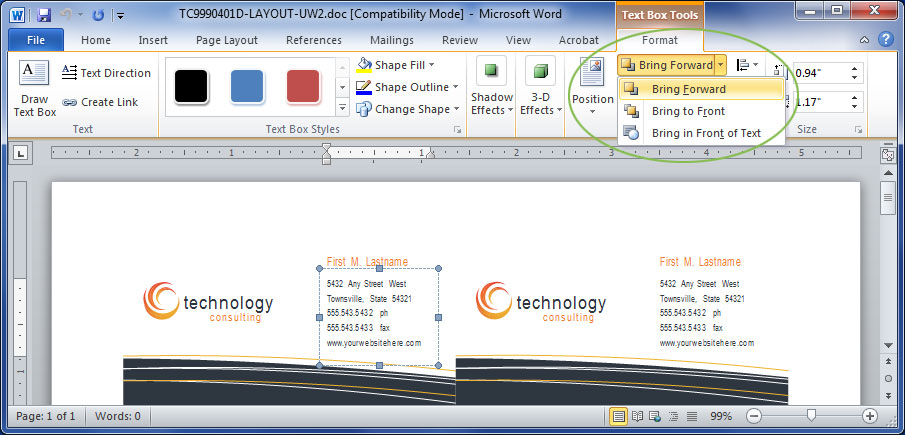Click the shape height field showing 0.94"
Image resolution: width=905 pixels, height=435 pixels.
click(x=820, y=73)
